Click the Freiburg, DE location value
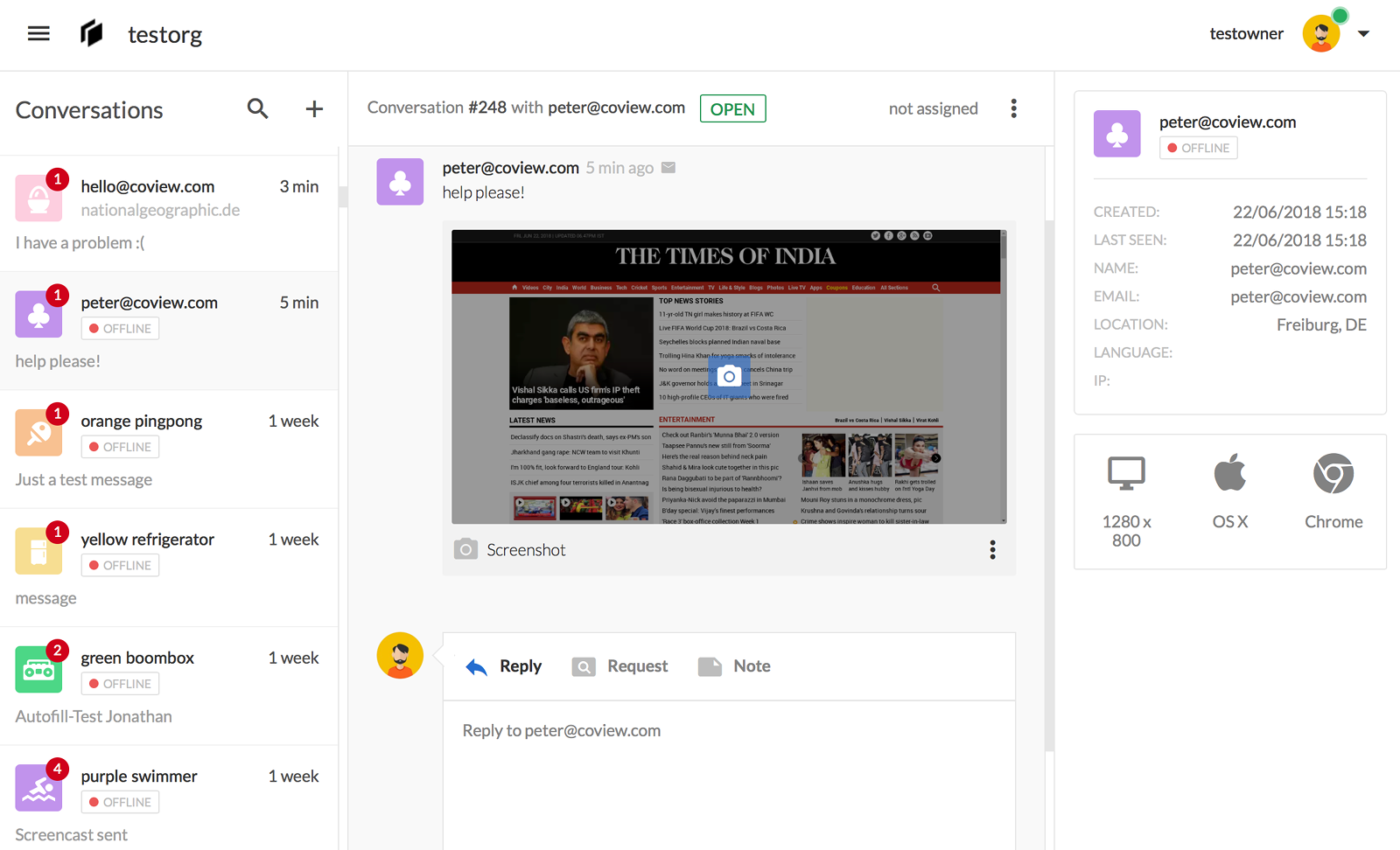This screenshot has height=850, width=1400. (x=1321, y=325)
